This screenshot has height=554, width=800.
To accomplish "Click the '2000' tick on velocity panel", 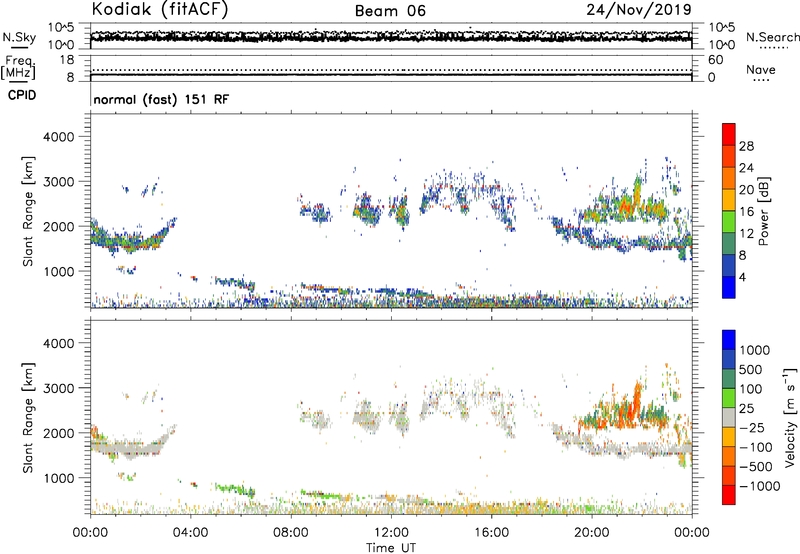I will (x=59, y=433).
